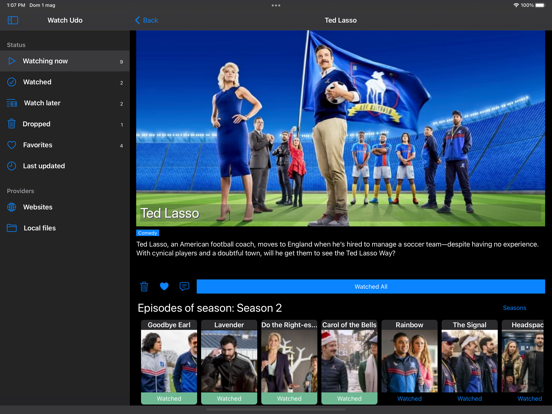This screenshot has width=552, height=414.
Task: Click the Websites globe icon
Action: 12,207
